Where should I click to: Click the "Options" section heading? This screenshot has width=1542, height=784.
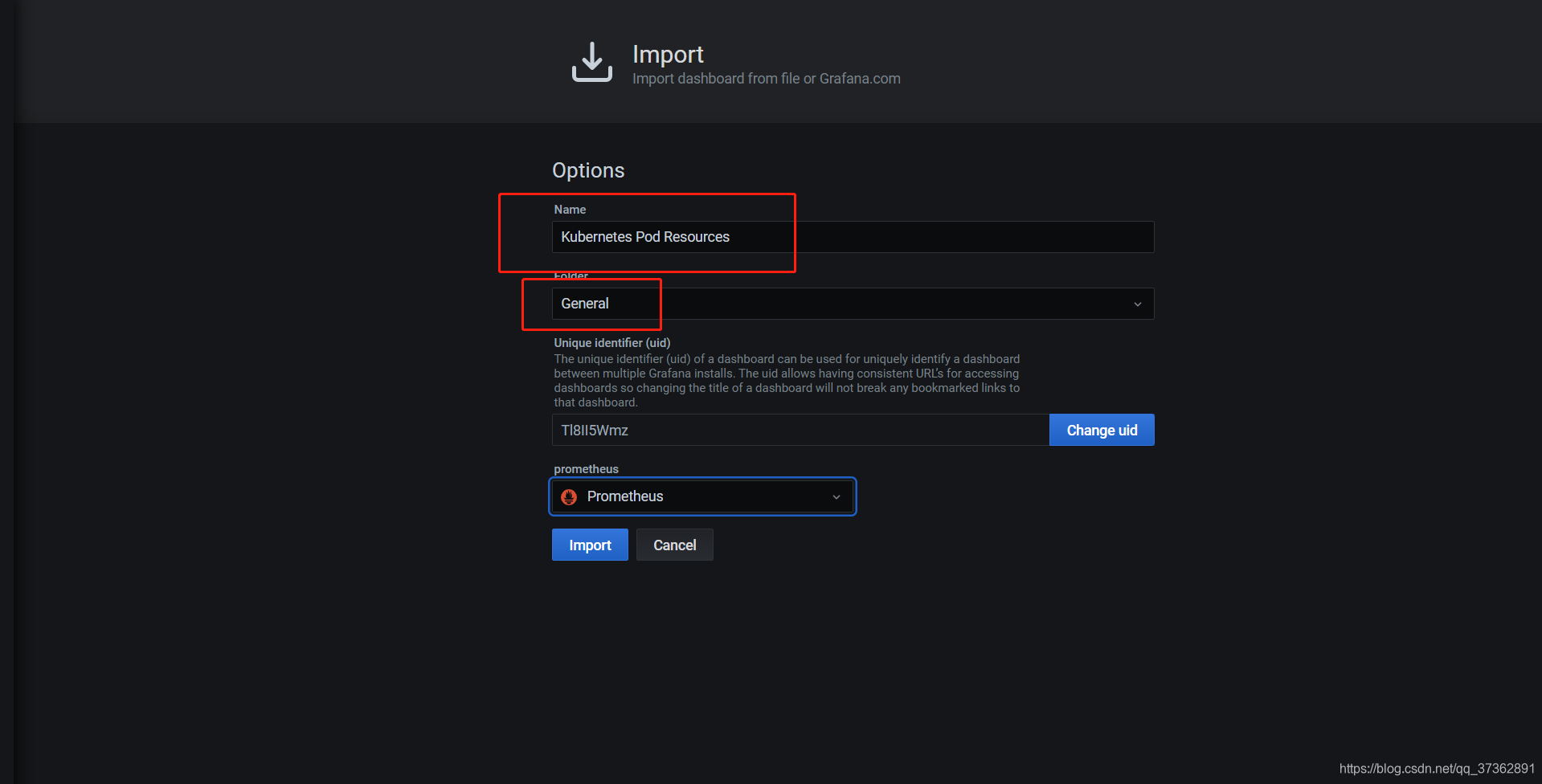[x=588, y=170]
